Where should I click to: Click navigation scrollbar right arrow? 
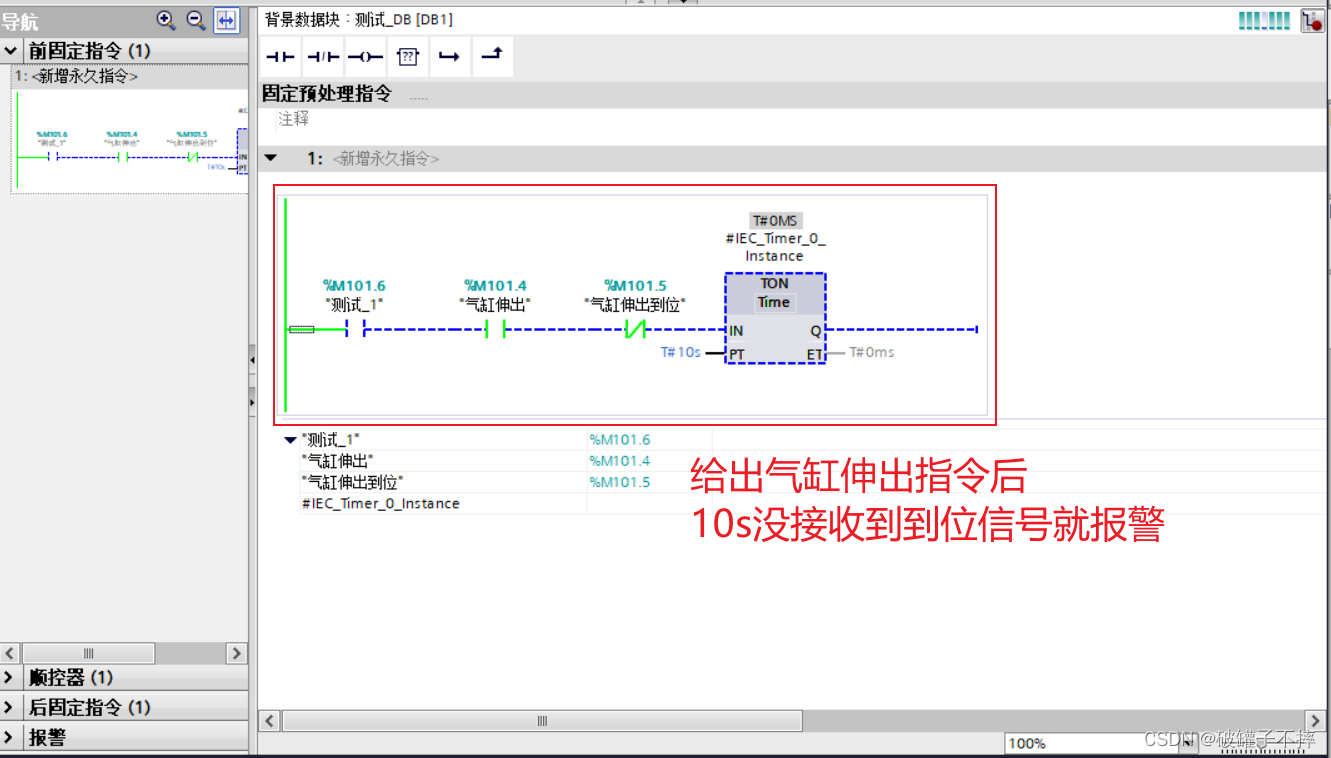click(237, 653)
